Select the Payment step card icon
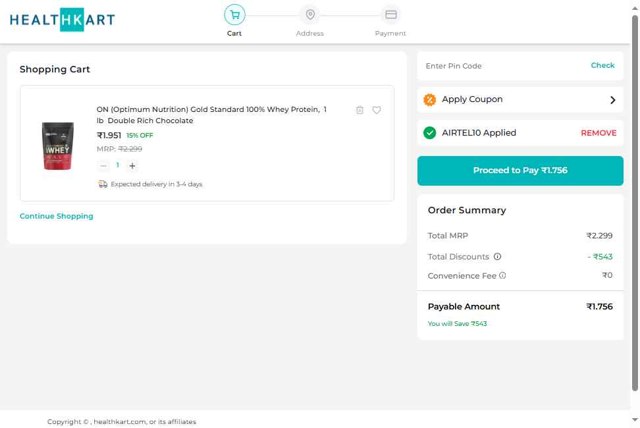The image size is (640, 428). [391, 15]
